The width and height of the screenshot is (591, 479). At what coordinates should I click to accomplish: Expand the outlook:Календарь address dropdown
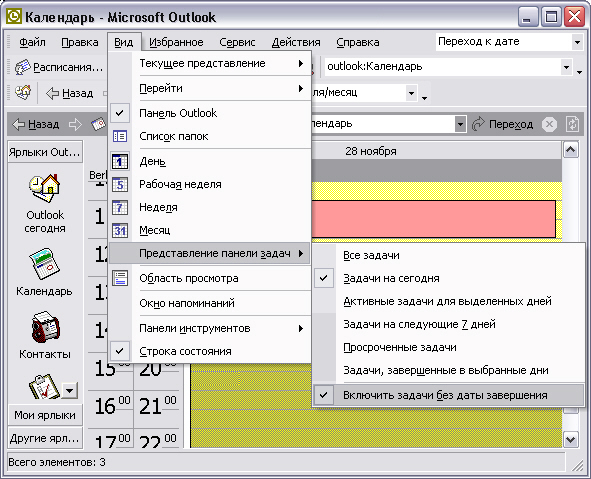566,67
